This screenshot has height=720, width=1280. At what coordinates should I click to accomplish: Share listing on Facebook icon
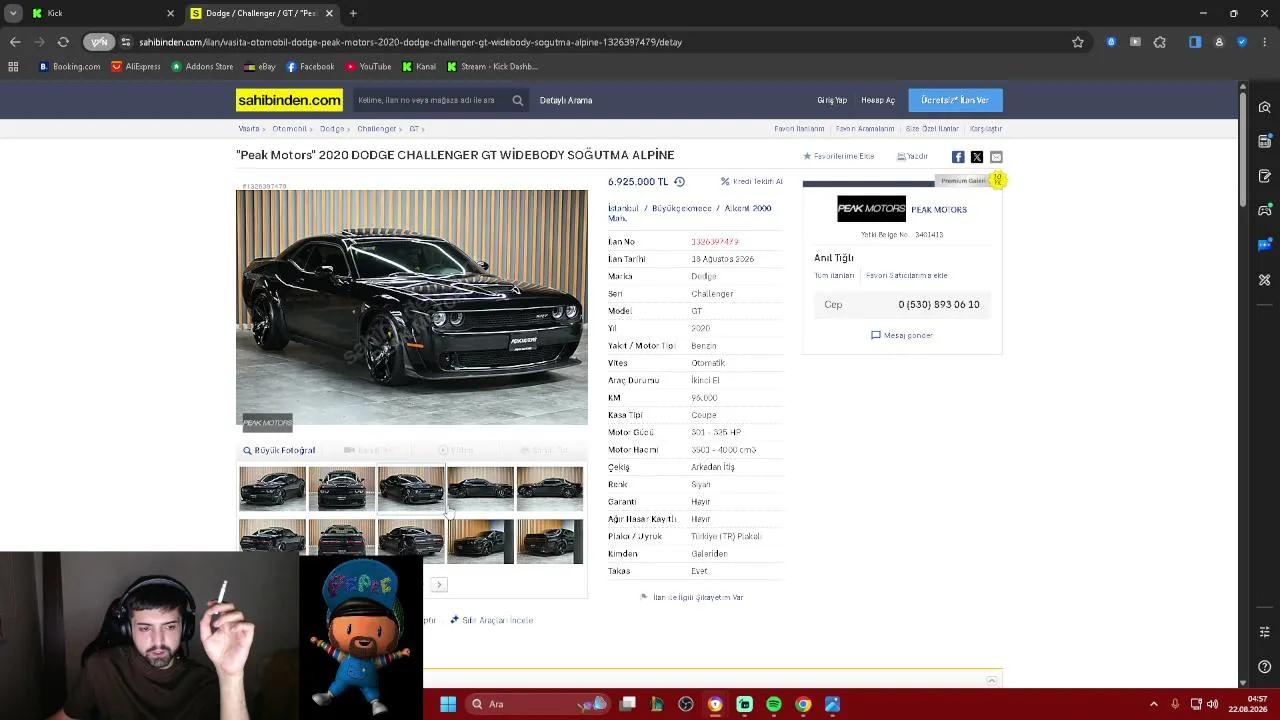pyautogui.click(x=958, y=157)
